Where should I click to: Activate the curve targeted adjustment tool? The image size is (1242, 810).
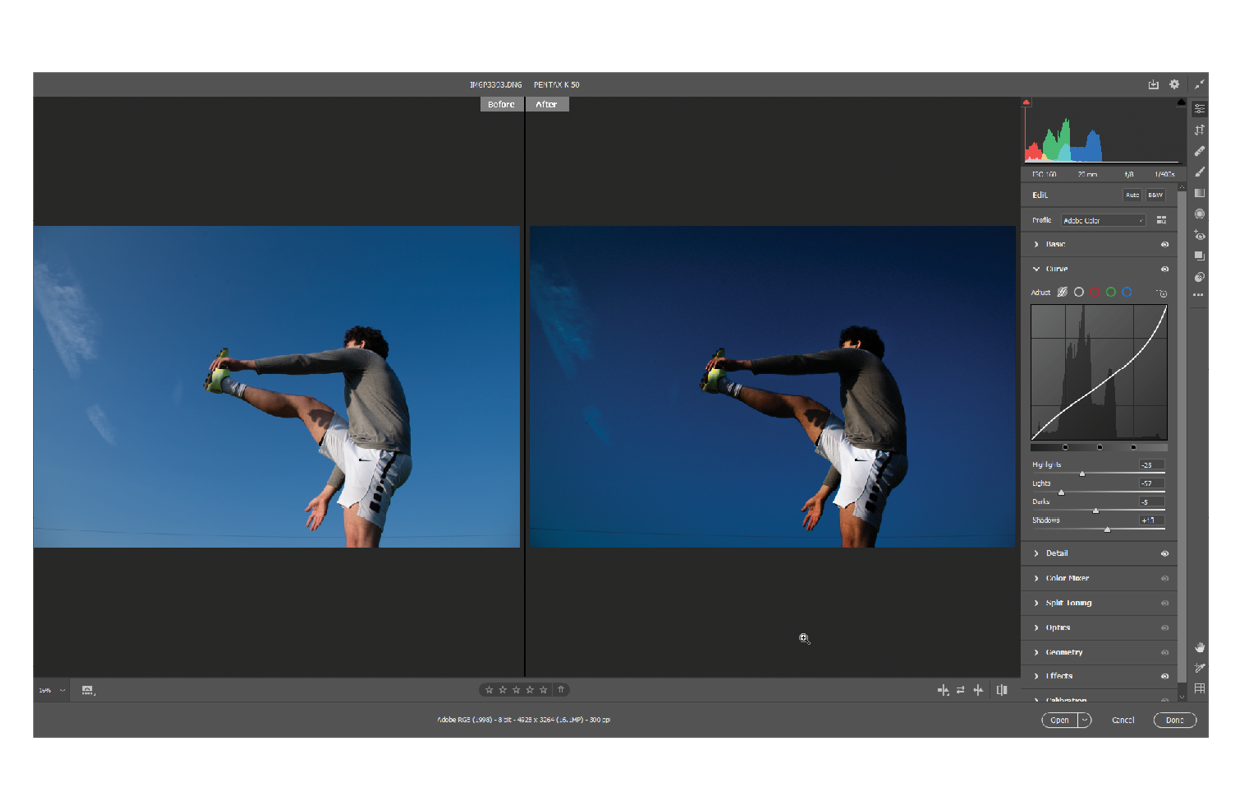[x=1161, y=293]
